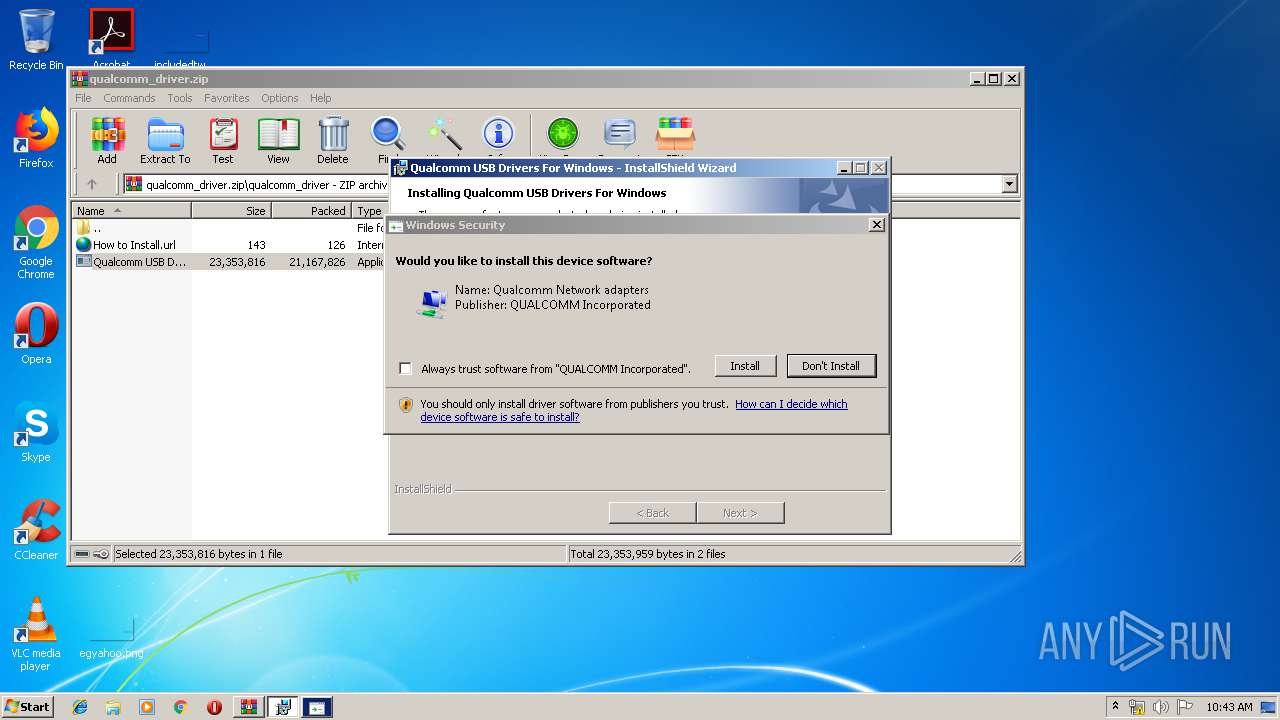Click WinRAR taskbar button
Screen dimensions: 1280x720
249,707
